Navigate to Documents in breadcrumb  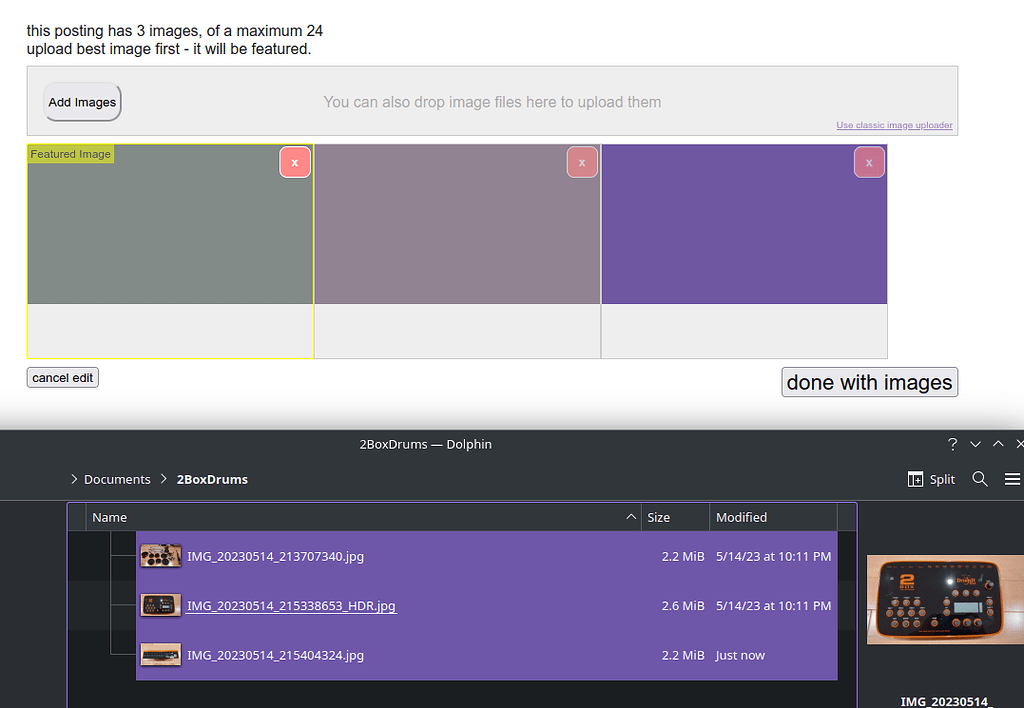[117, 479]
